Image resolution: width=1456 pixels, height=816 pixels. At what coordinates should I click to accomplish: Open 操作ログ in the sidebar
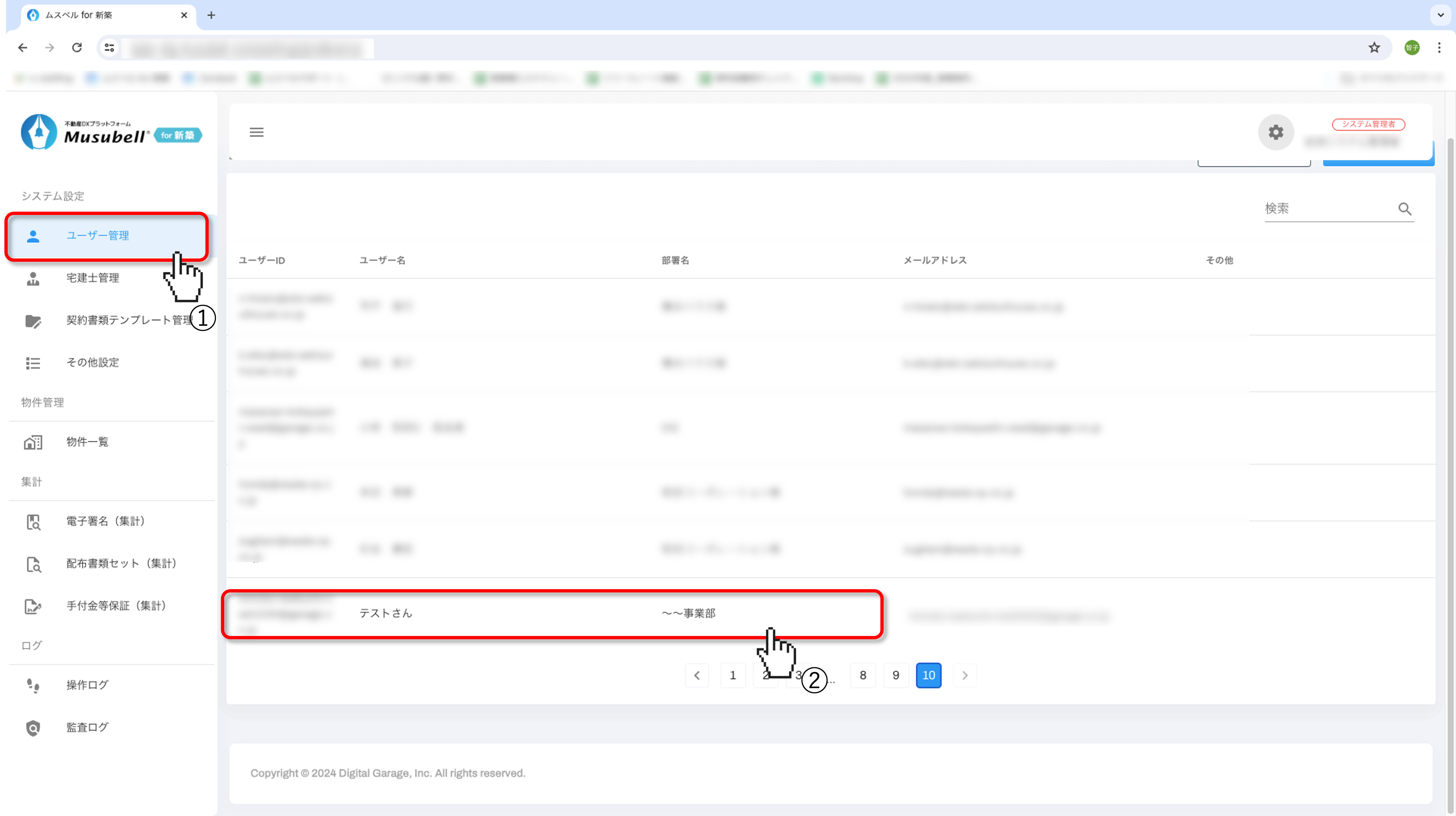point(87,685)
